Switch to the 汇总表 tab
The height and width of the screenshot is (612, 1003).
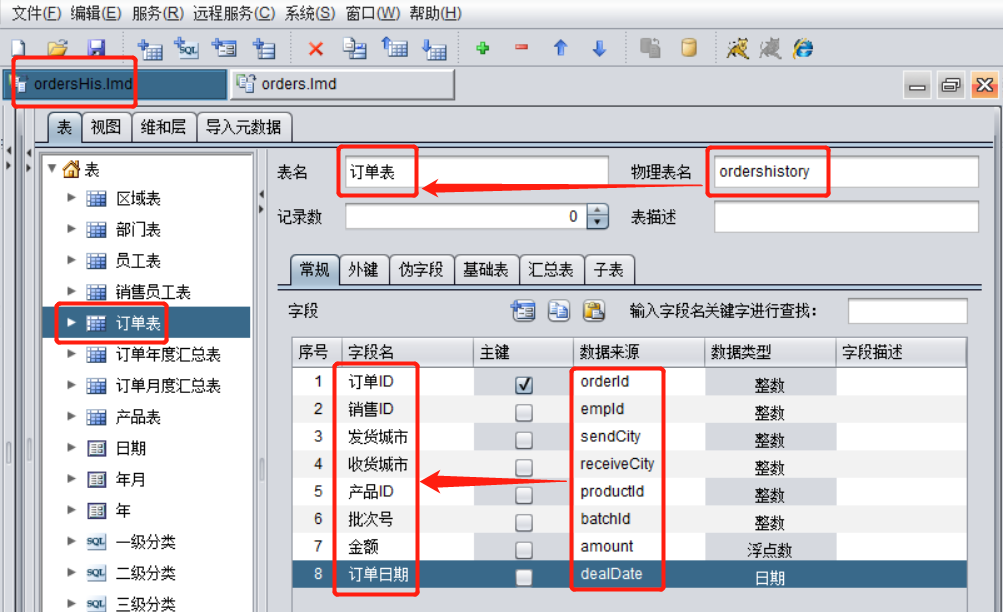tap(551, 270)
